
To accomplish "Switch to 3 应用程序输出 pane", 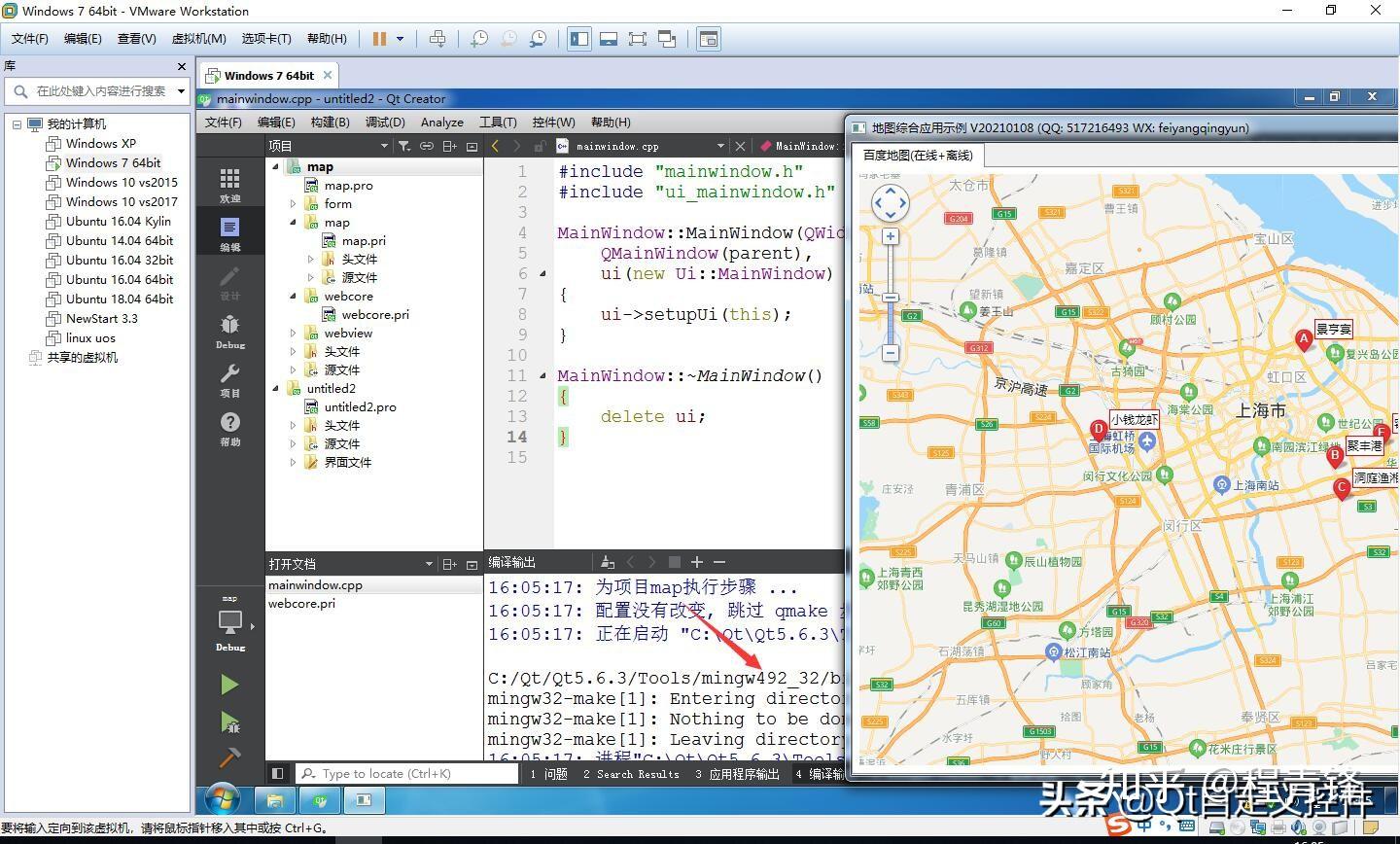I will click(737, 774).
